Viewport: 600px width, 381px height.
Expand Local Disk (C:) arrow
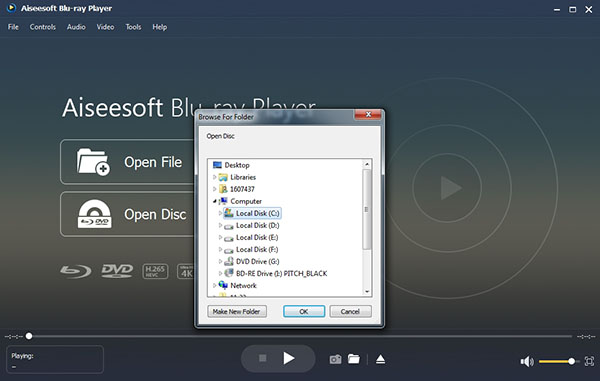click(220, 213)
